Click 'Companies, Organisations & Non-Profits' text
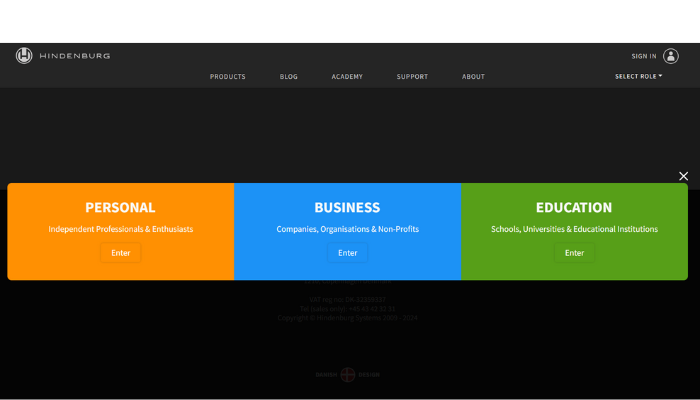 pyautogui.click(x=347, y=229)
